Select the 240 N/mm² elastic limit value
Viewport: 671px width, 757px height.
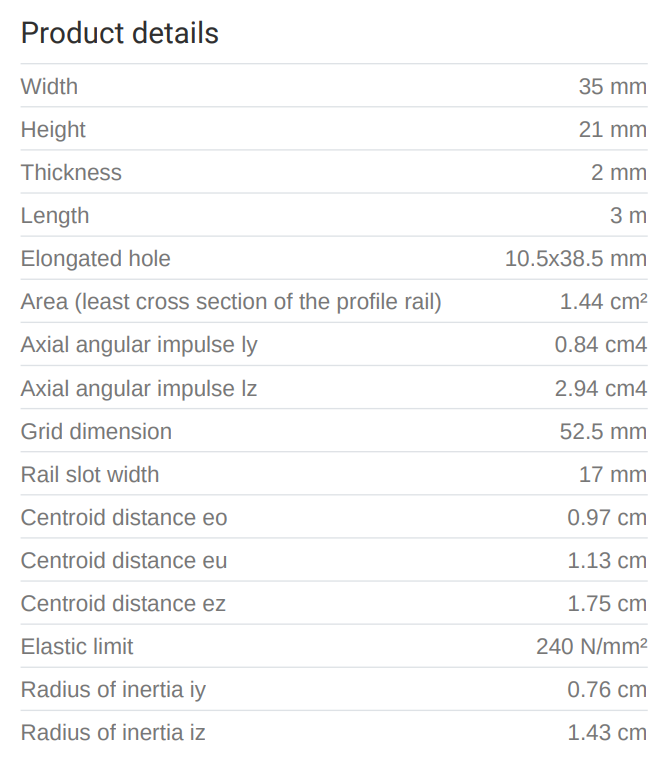(x=591, y=646)
